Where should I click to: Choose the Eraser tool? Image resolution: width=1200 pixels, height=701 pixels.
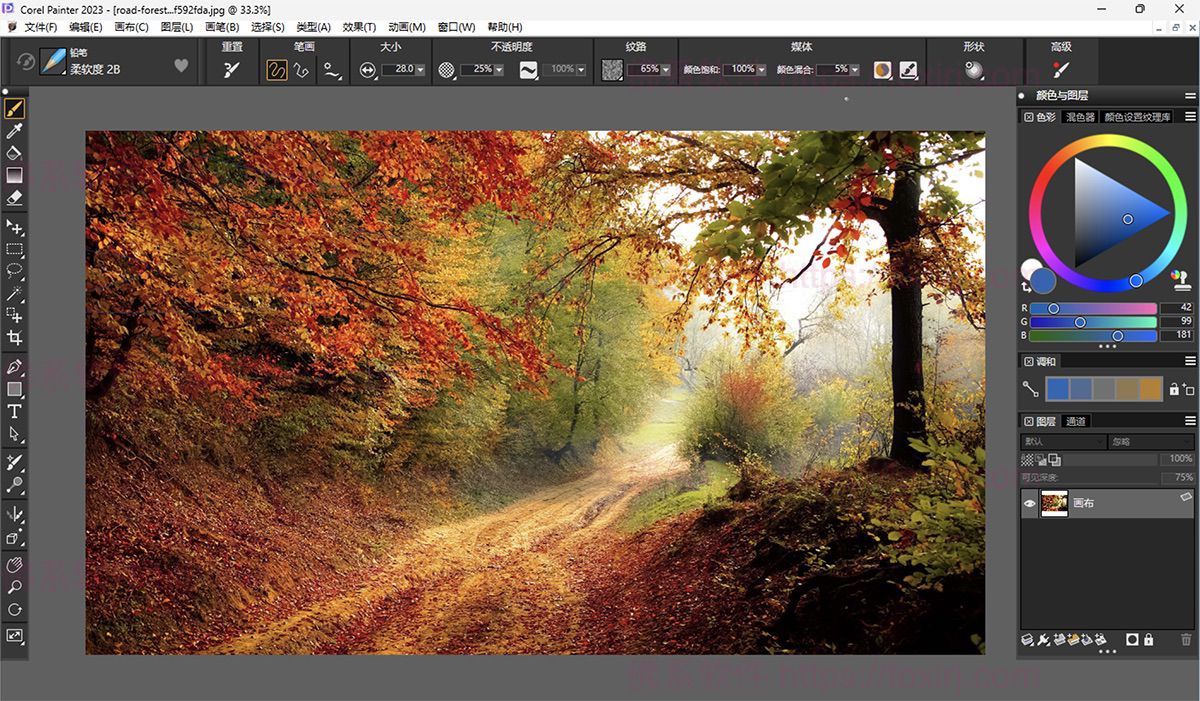(x=14, y=198)
